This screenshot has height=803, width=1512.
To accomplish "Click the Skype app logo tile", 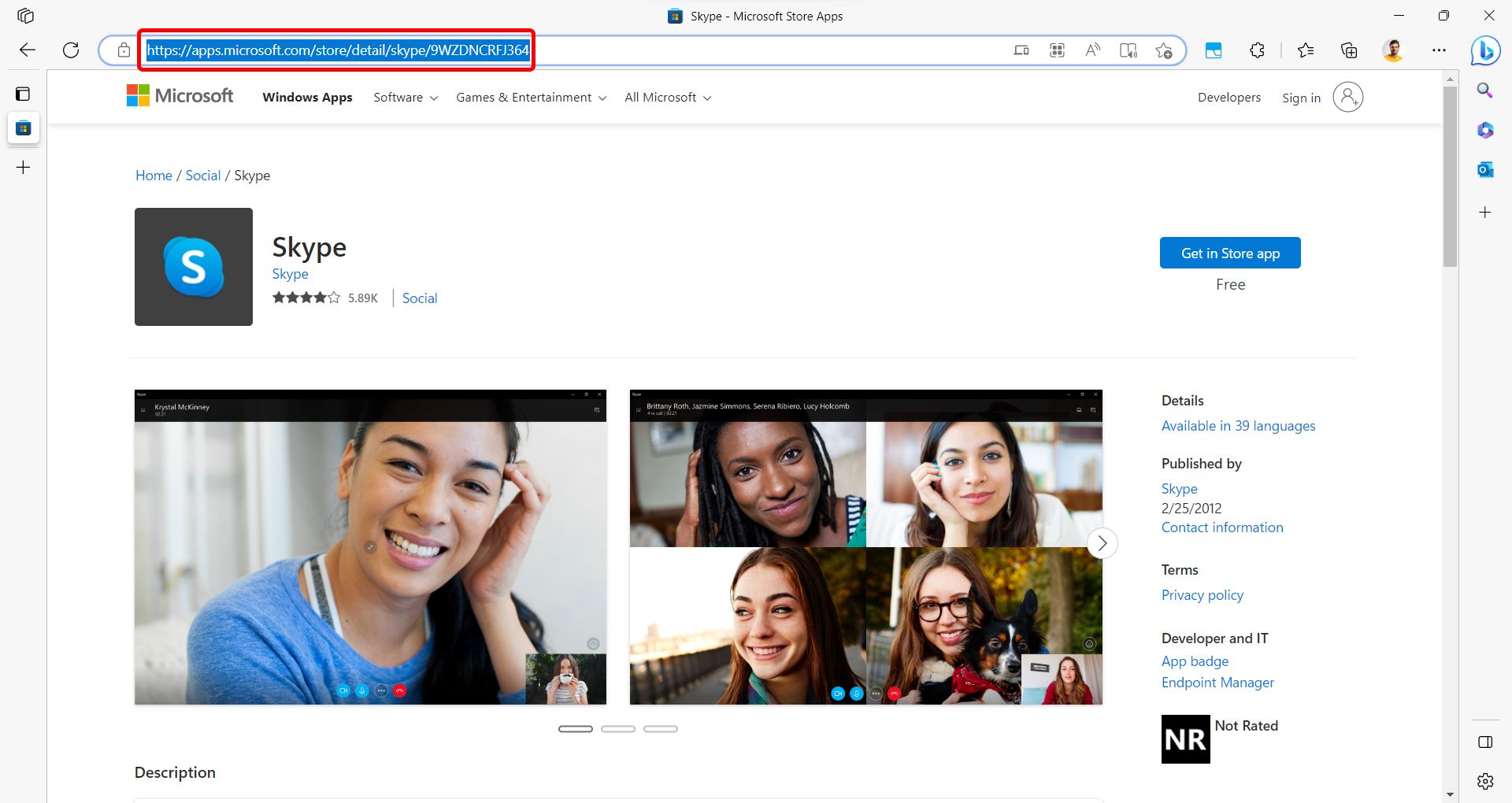I will (194, 267).
